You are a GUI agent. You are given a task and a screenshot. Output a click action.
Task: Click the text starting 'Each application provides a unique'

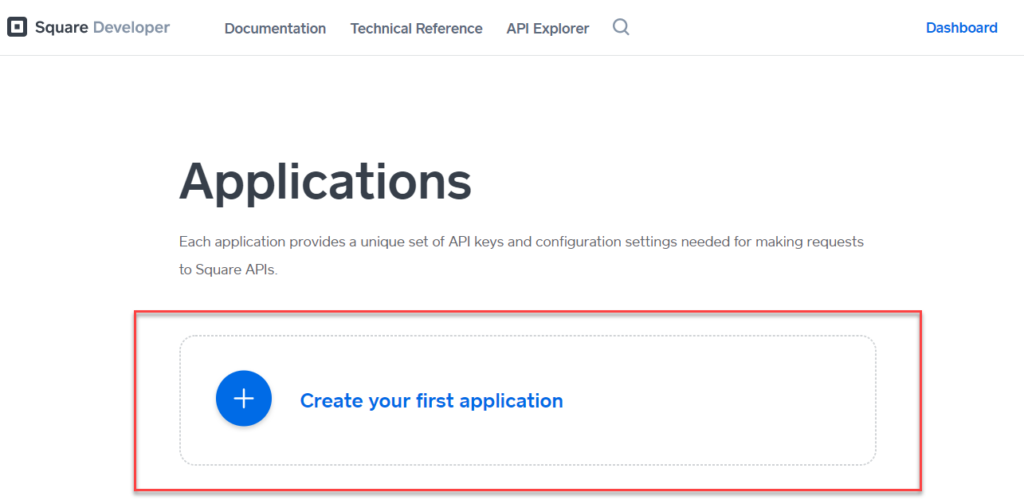(x=521, y=256)
